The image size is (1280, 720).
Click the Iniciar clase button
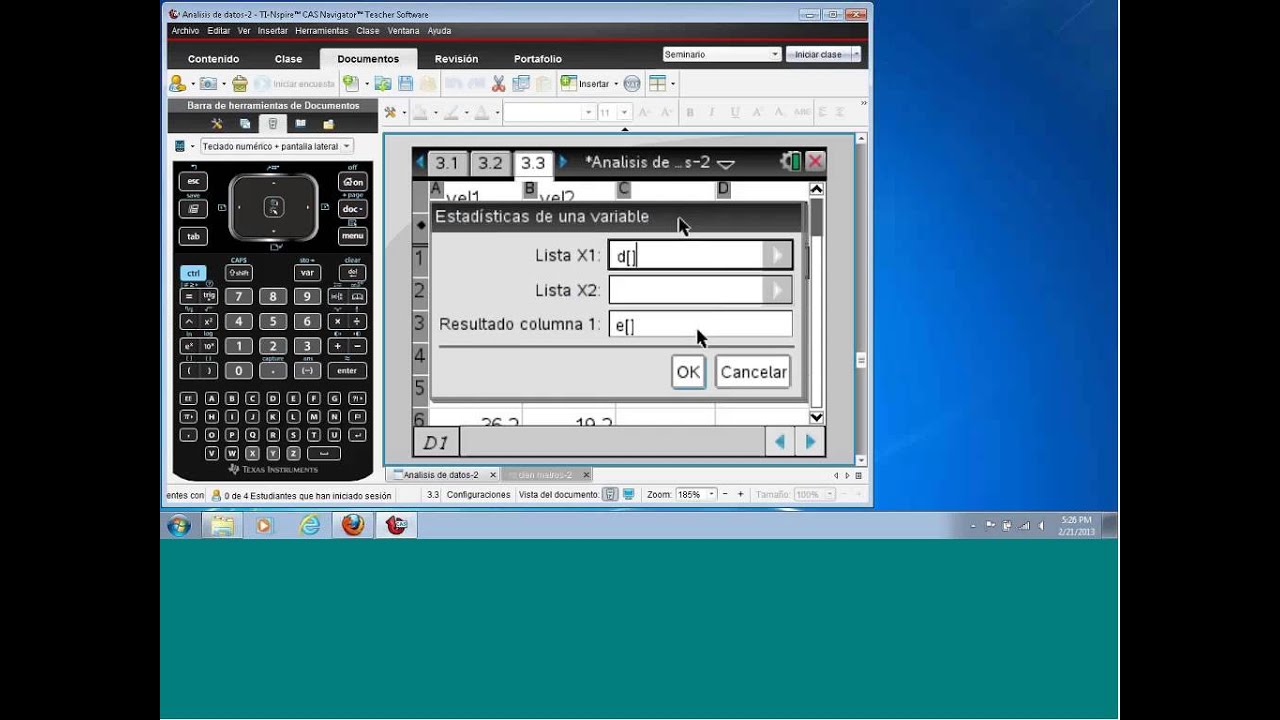point(818,54)
